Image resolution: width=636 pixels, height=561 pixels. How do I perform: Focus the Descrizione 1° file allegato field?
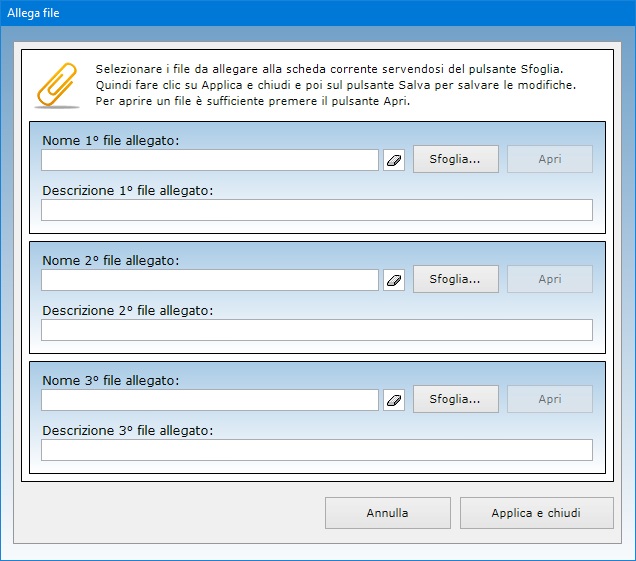click(x=316, y=210)
